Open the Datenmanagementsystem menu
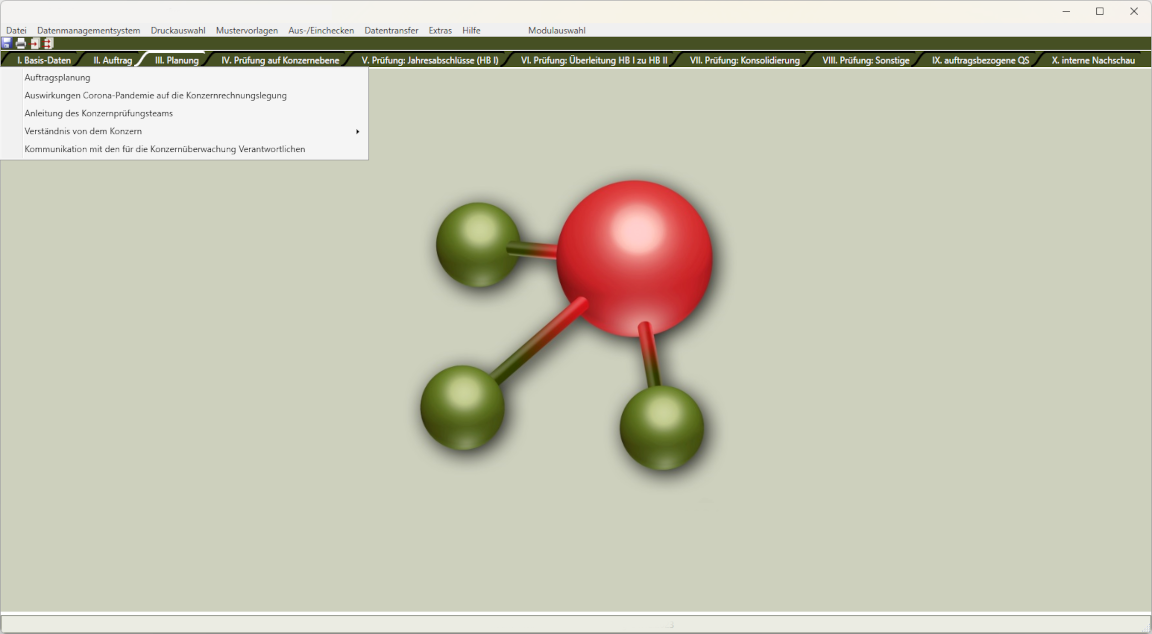The height and width of the screenshot is (634, 1152). [88, 30]
